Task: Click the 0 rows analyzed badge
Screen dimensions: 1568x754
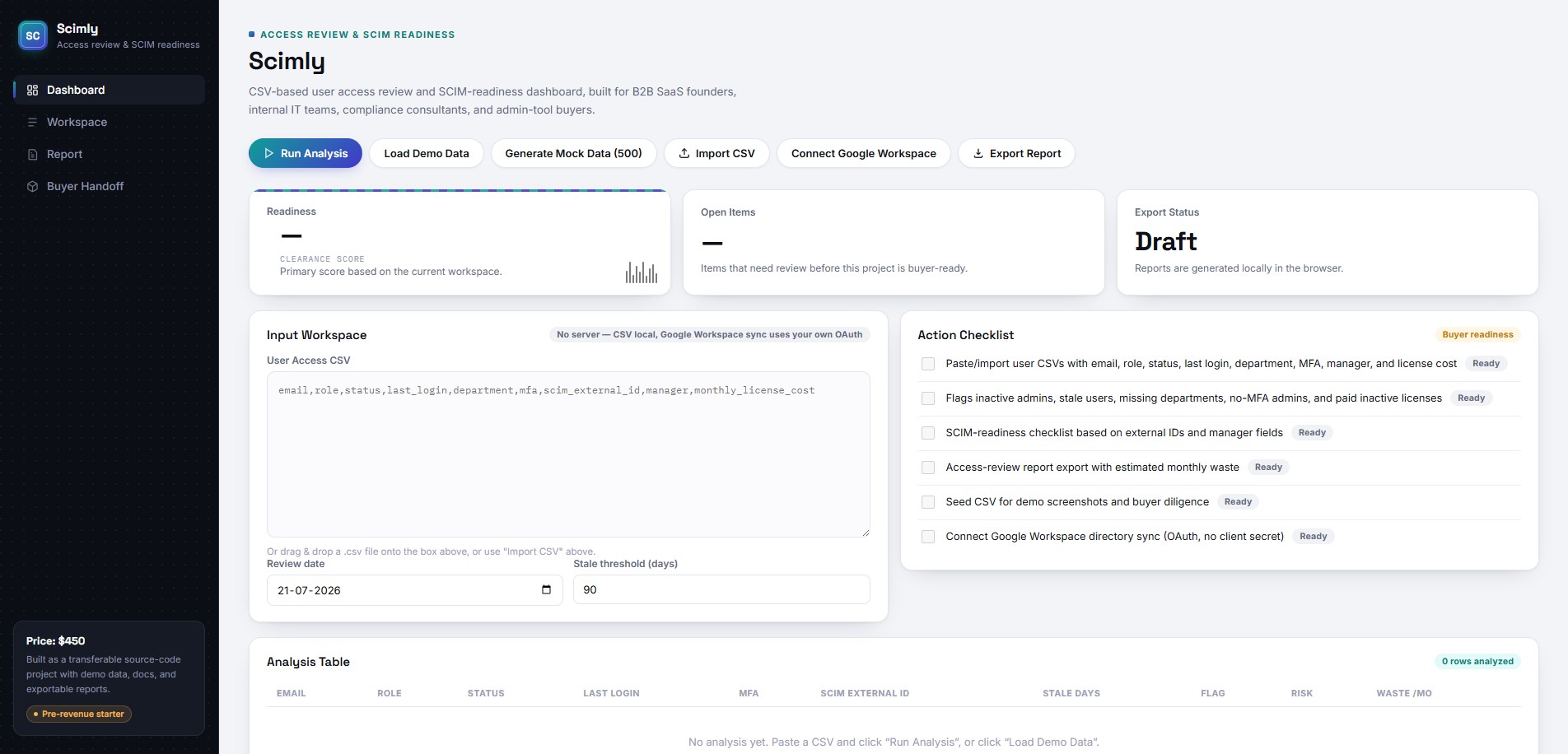Action: click(1477, 661)
